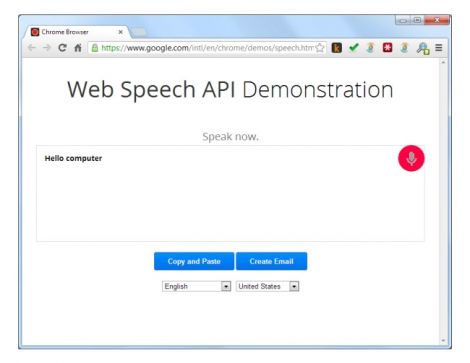Click the address bar URL field
The width and height of the screenshot is (470, 363).
pos(207,48)
